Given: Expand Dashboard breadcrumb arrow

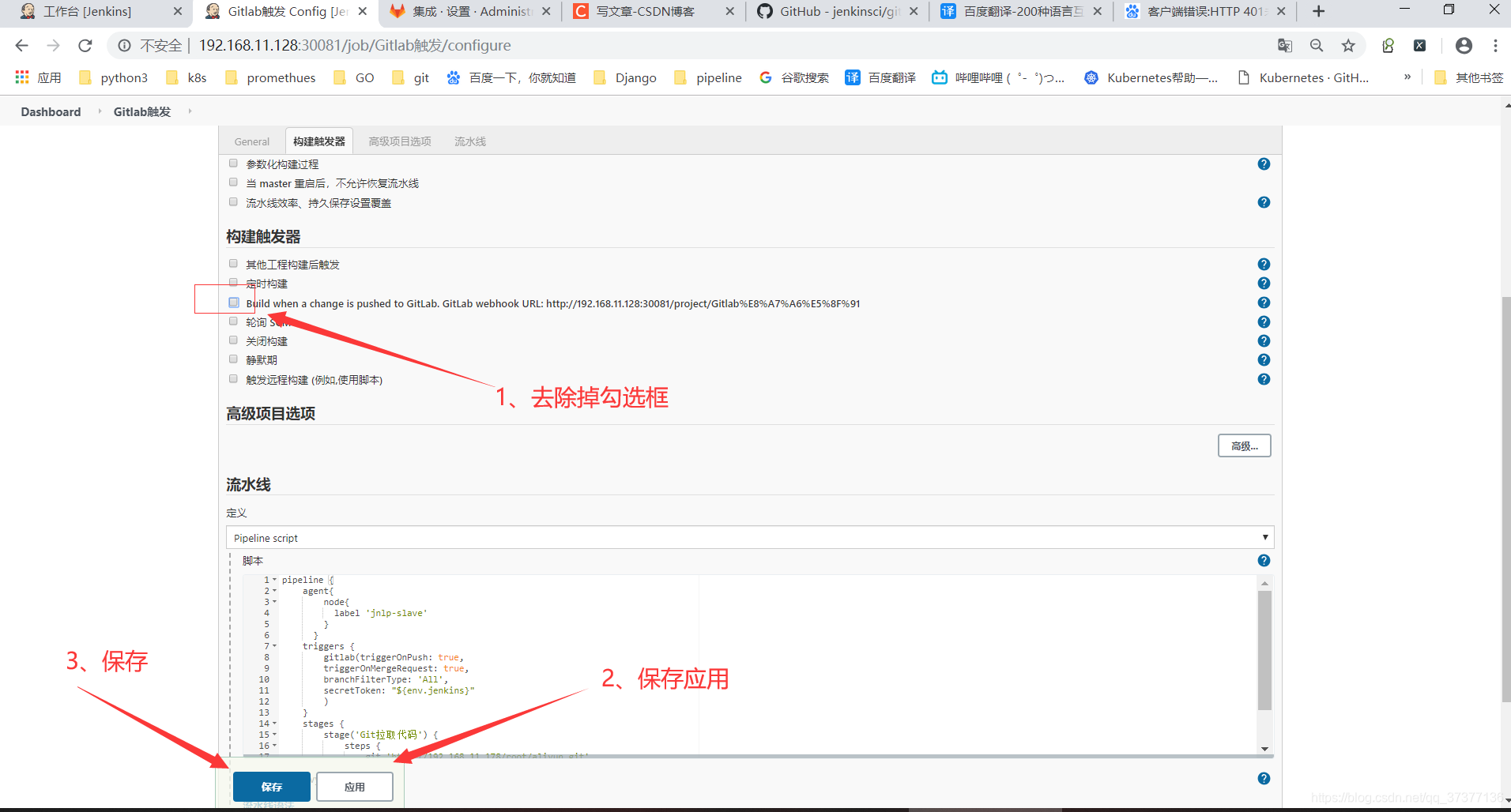Looking at the screenshot, I should (x=100, y=111).
